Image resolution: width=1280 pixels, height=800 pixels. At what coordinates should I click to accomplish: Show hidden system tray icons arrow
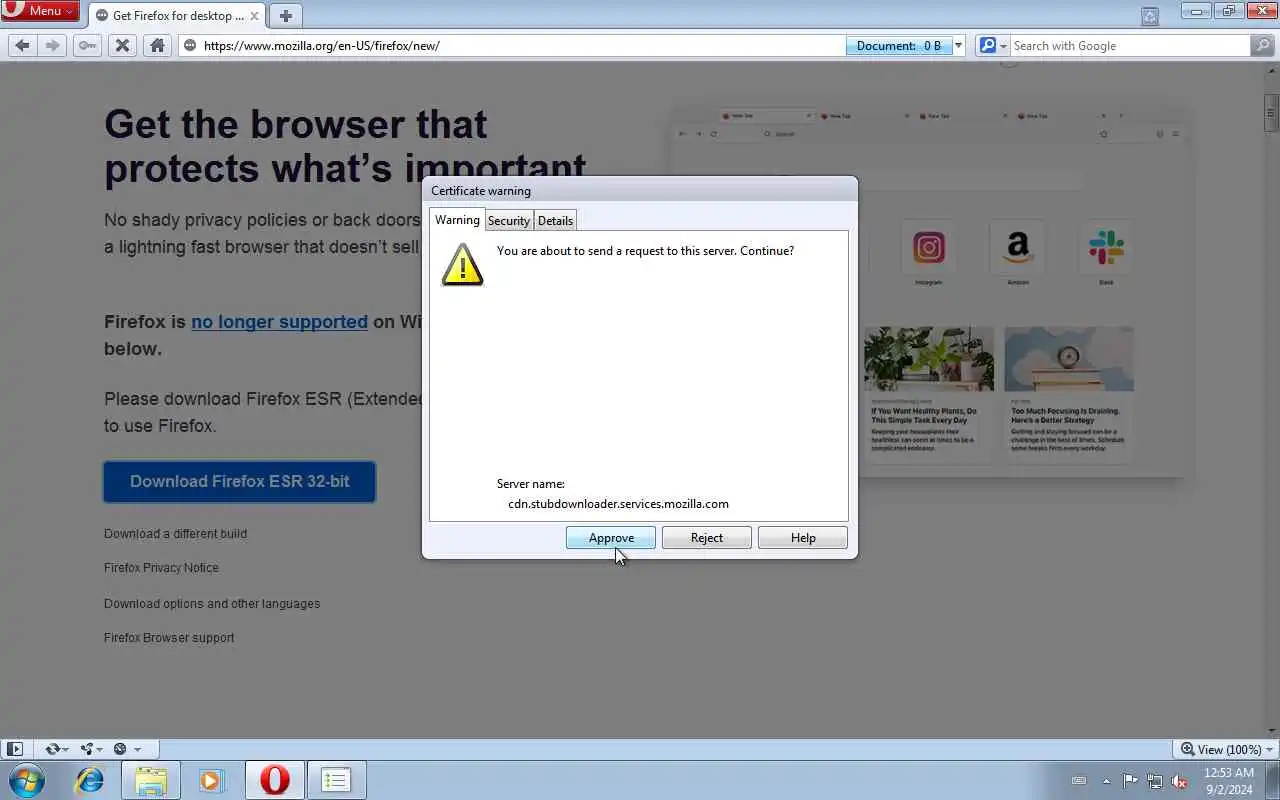click(x=1106, y=781)
